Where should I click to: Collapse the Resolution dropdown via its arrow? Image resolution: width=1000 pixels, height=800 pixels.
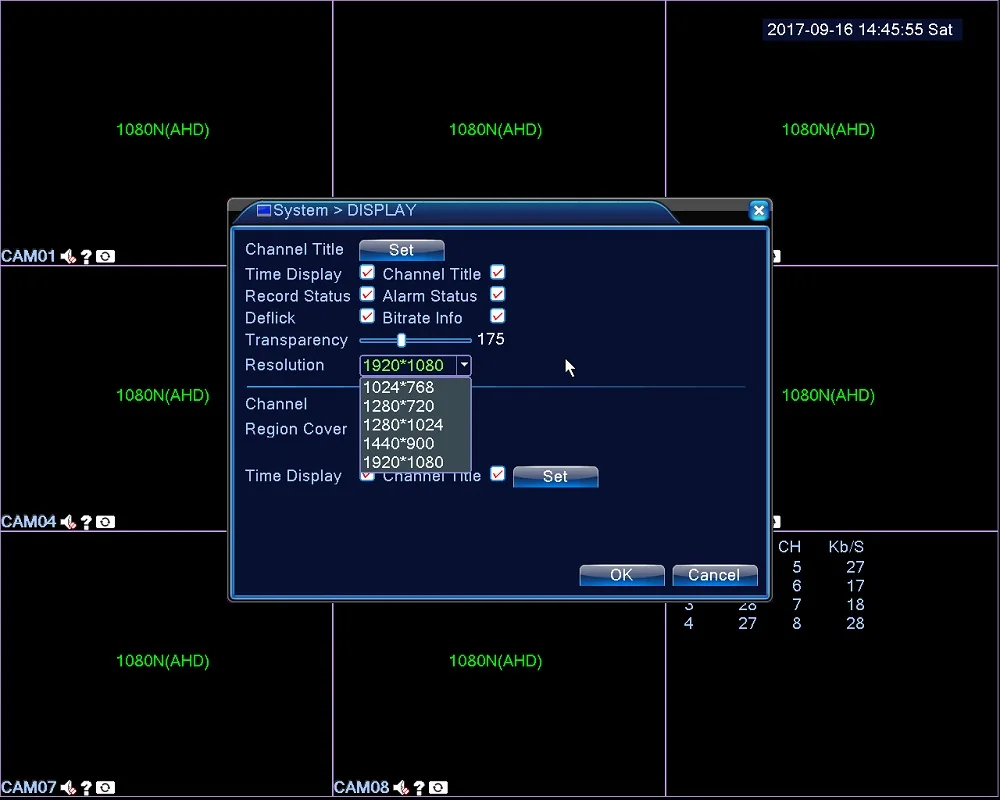click(464, 366)
